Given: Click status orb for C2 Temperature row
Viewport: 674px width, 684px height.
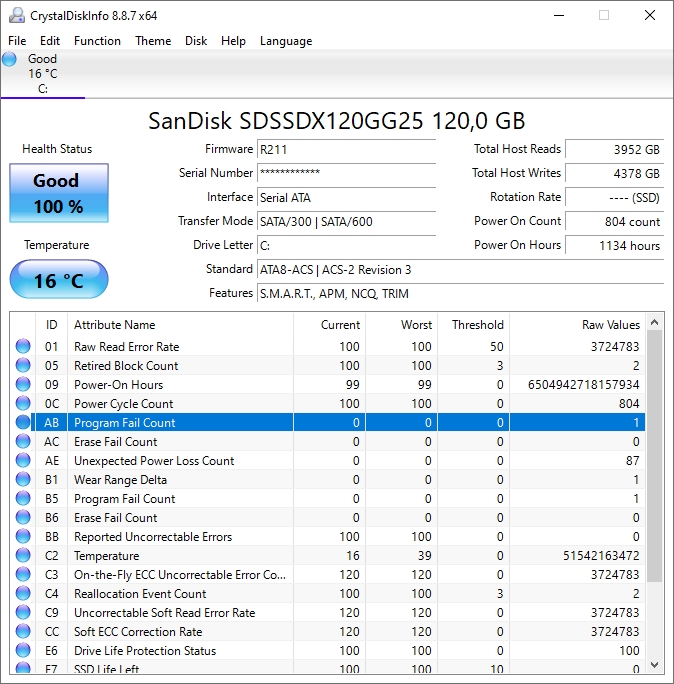Looking at the screenshot, I should (23, 555).
